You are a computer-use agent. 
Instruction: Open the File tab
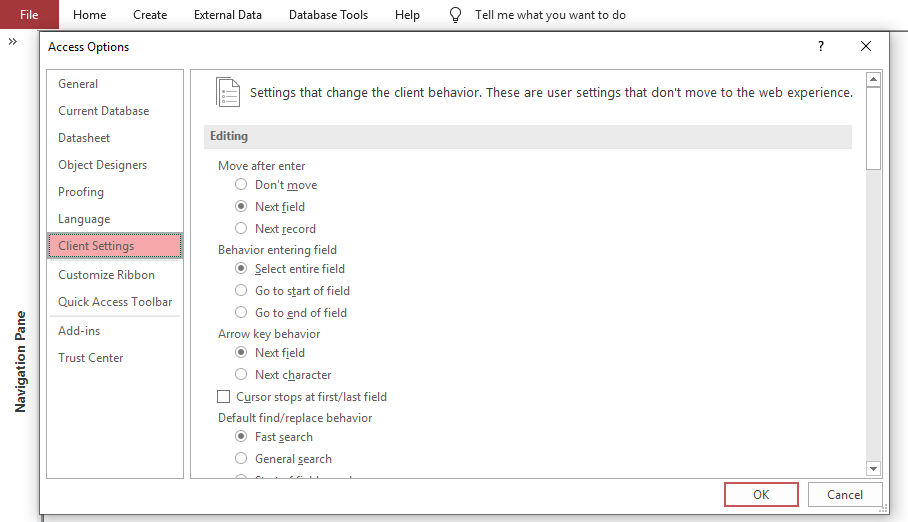coord(29,15)
